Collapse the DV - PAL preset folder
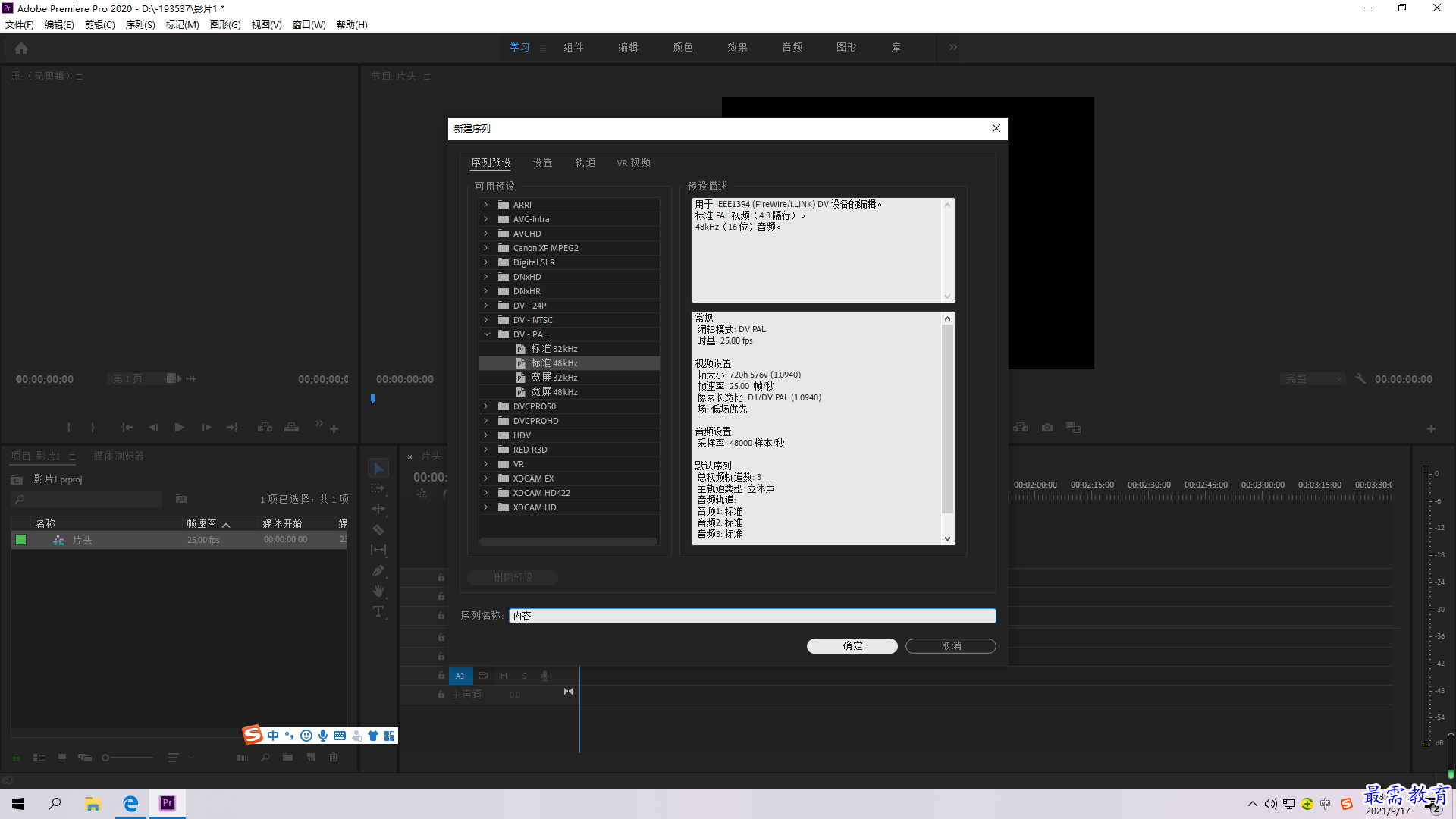The image size is (1456, 819). (486, 334)
